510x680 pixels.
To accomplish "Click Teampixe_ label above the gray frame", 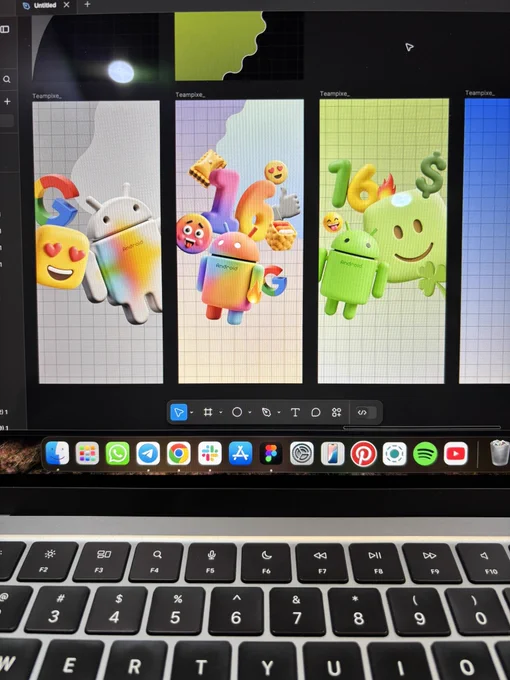I will point(46,96).
